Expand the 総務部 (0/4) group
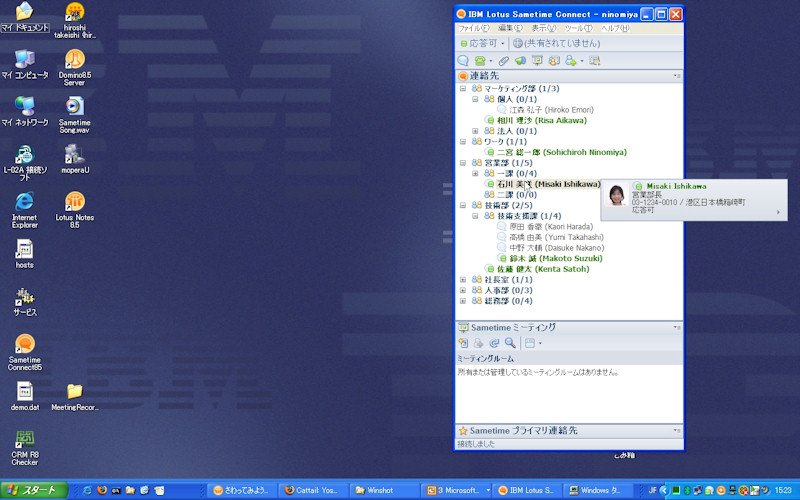 click(463, 301)
